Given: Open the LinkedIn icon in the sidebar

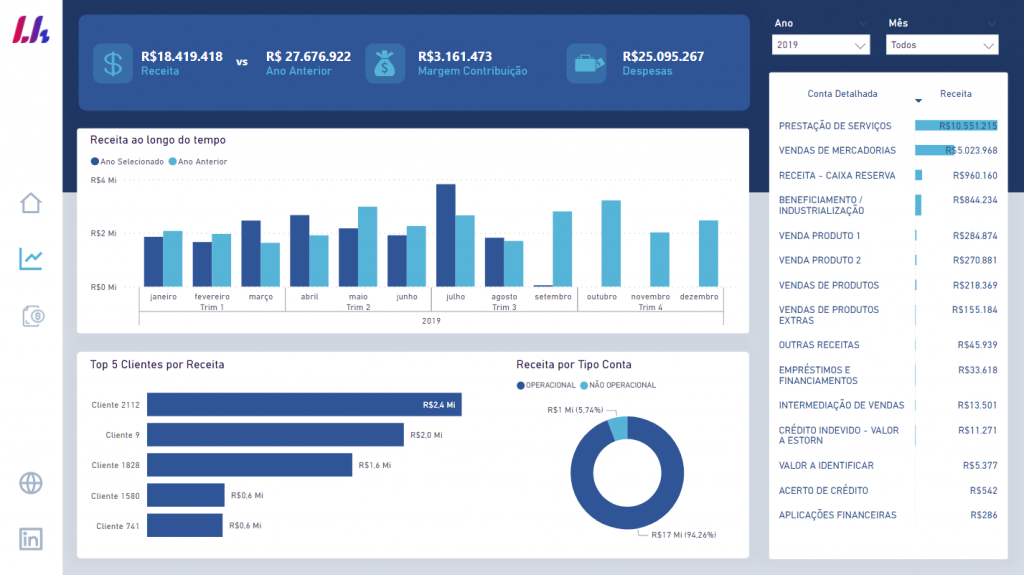Looking at the screenshot, I should pyautogui.click(x=31, y=538).
